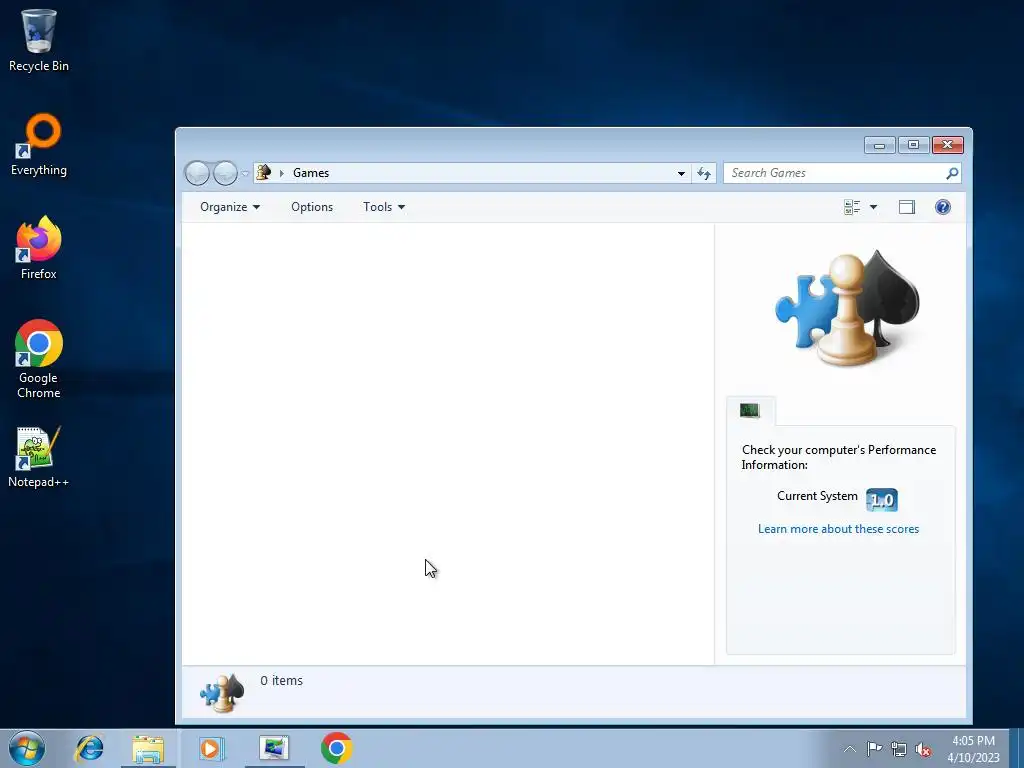Select the Everything desktop shortcut
The image size is (1024, 768).
coord(39,145)
